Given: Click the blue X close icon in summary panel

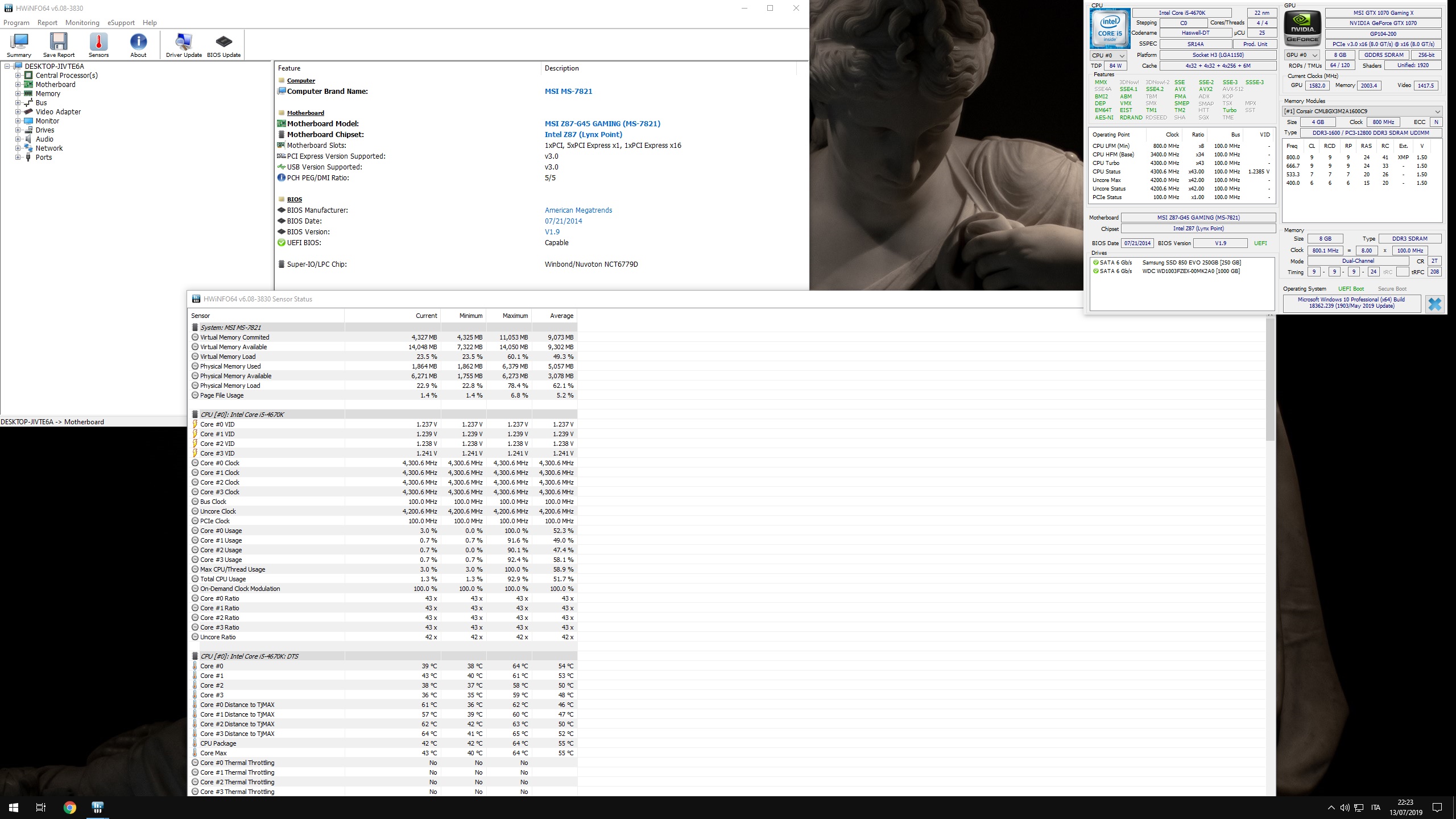Looking at the screenshot, I should pos(1434,304).
